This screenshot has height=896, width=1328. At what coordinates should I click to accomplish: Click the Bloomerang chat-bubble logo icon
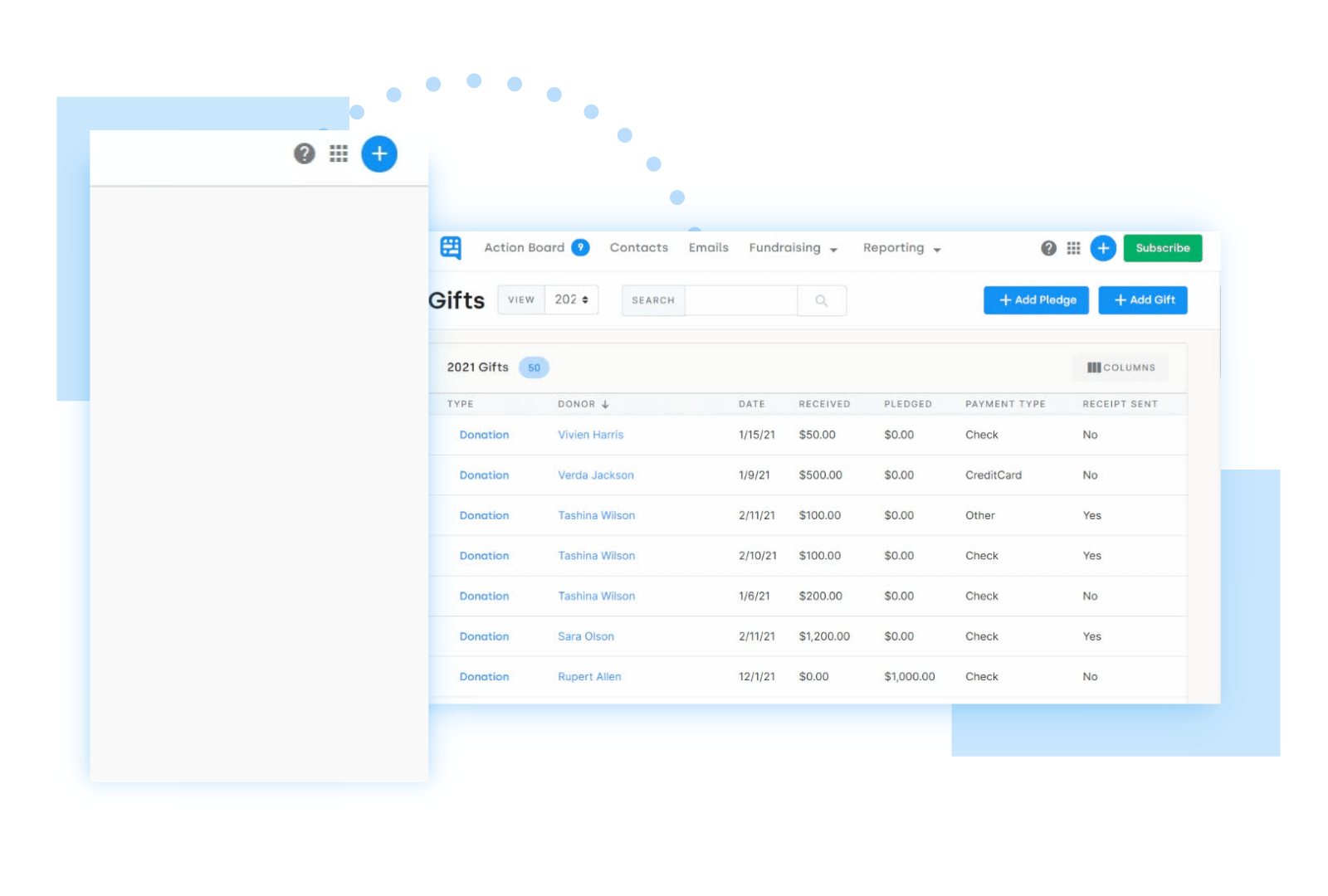(x=450, y=247)
